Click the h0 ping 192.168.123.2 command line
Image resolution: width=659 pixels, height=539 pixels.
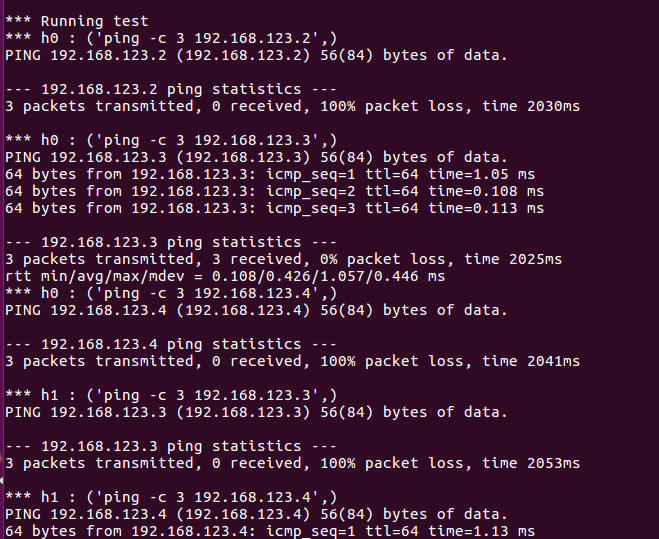click(x=171, y=38)
